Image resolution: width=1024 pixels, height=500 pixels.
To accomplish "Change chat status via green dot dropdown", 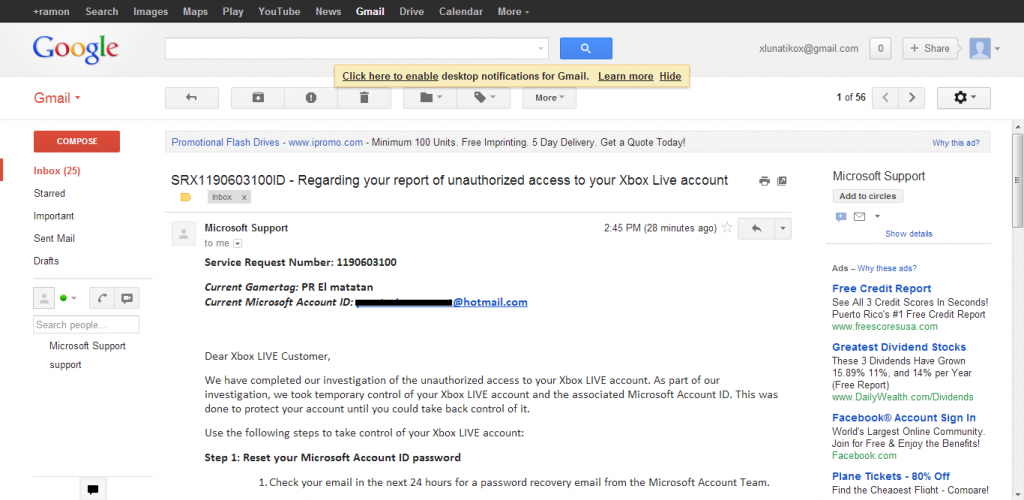I will pyautogui.click(x=68, y=298).
